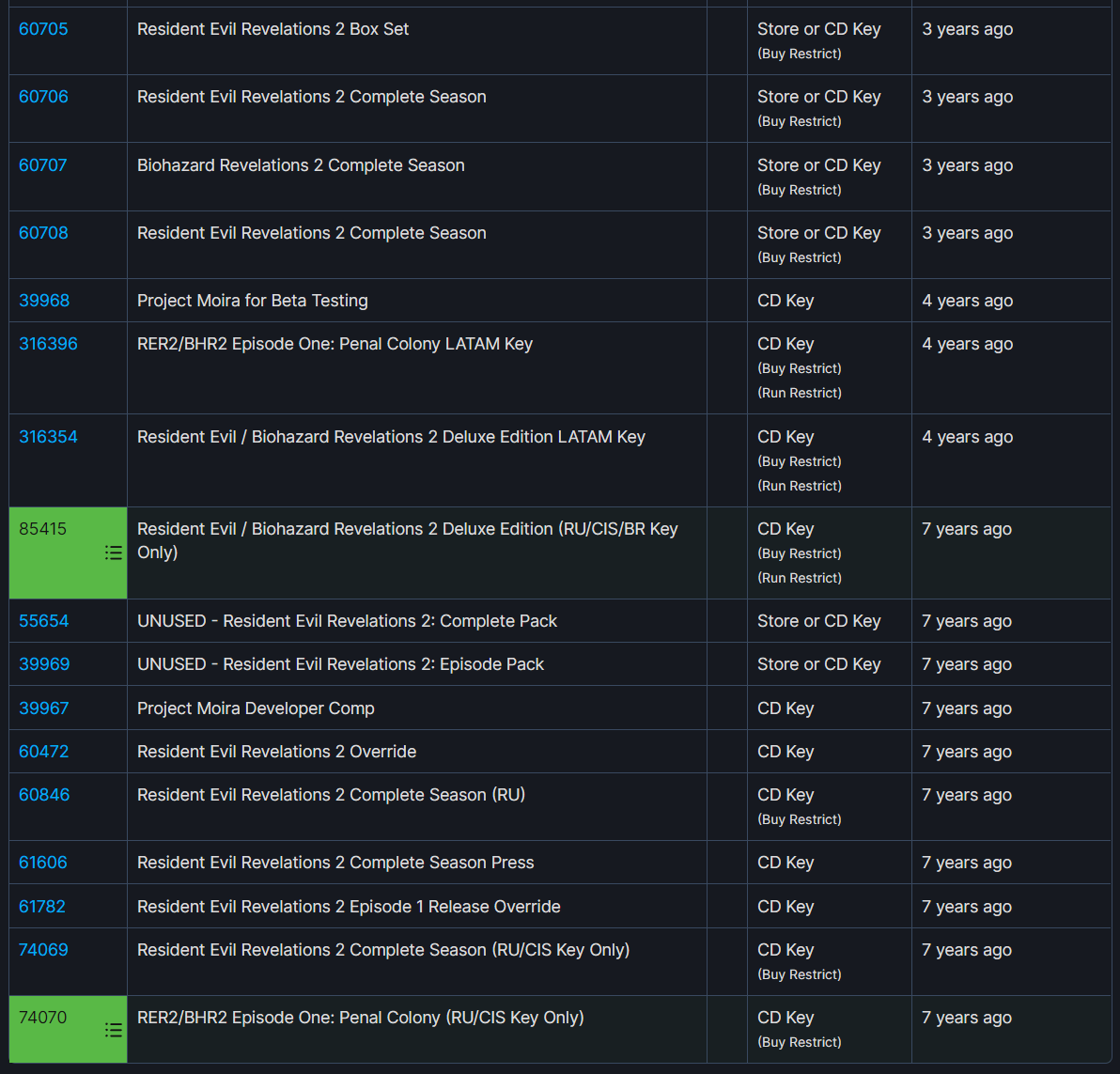
Task: Select '(Buy Restrict)' label in row 60846
Action: pos(800,819)
